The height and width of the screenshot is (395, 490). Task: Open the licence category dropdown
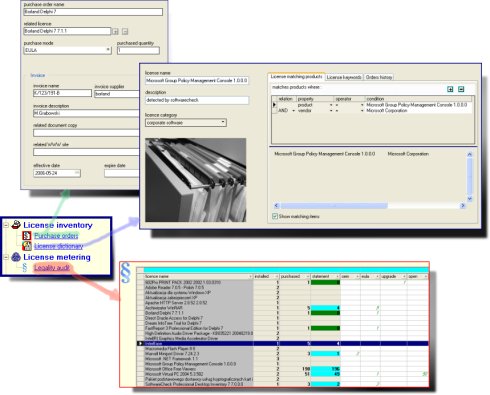click(223, 122)
